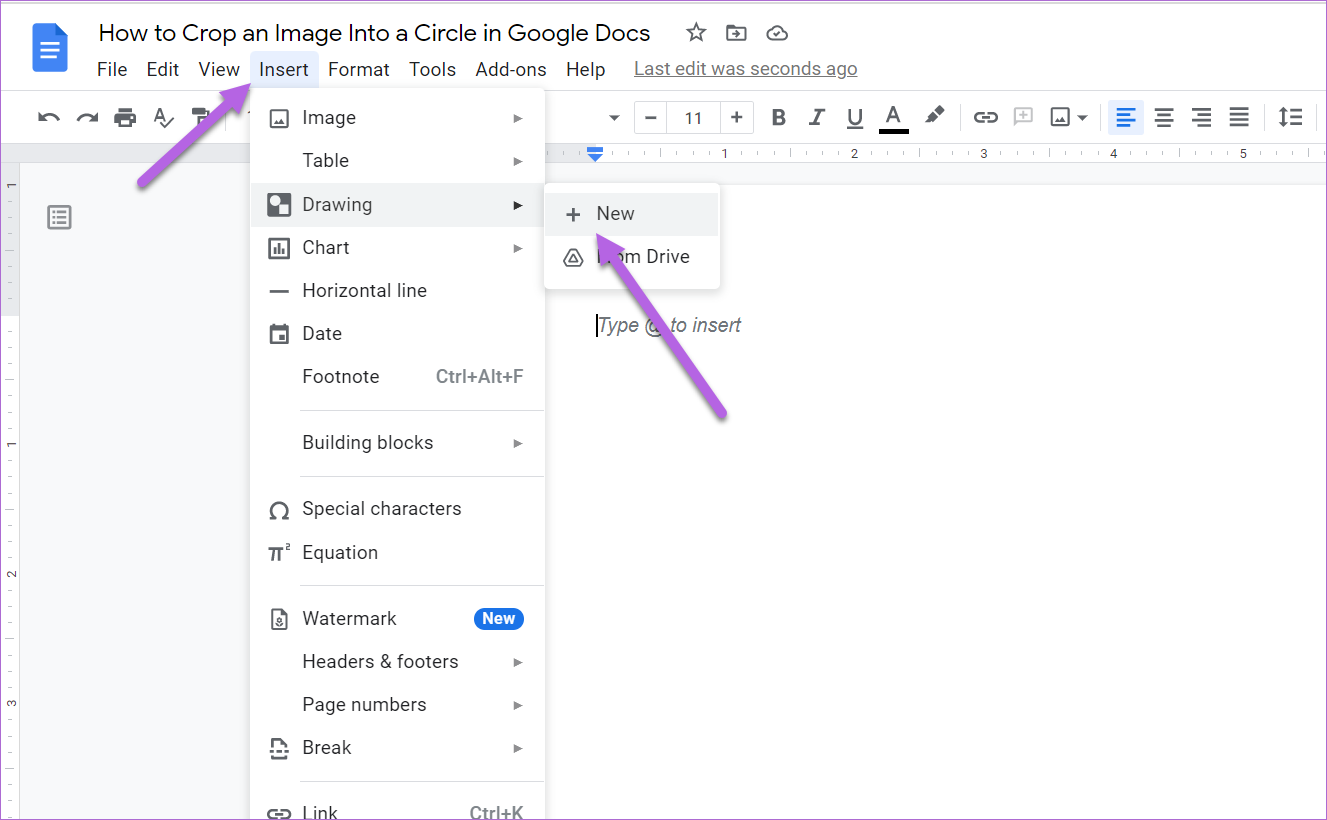
Task: Open the text color picker
Action: pyautogui.click(x=893, y=117)
